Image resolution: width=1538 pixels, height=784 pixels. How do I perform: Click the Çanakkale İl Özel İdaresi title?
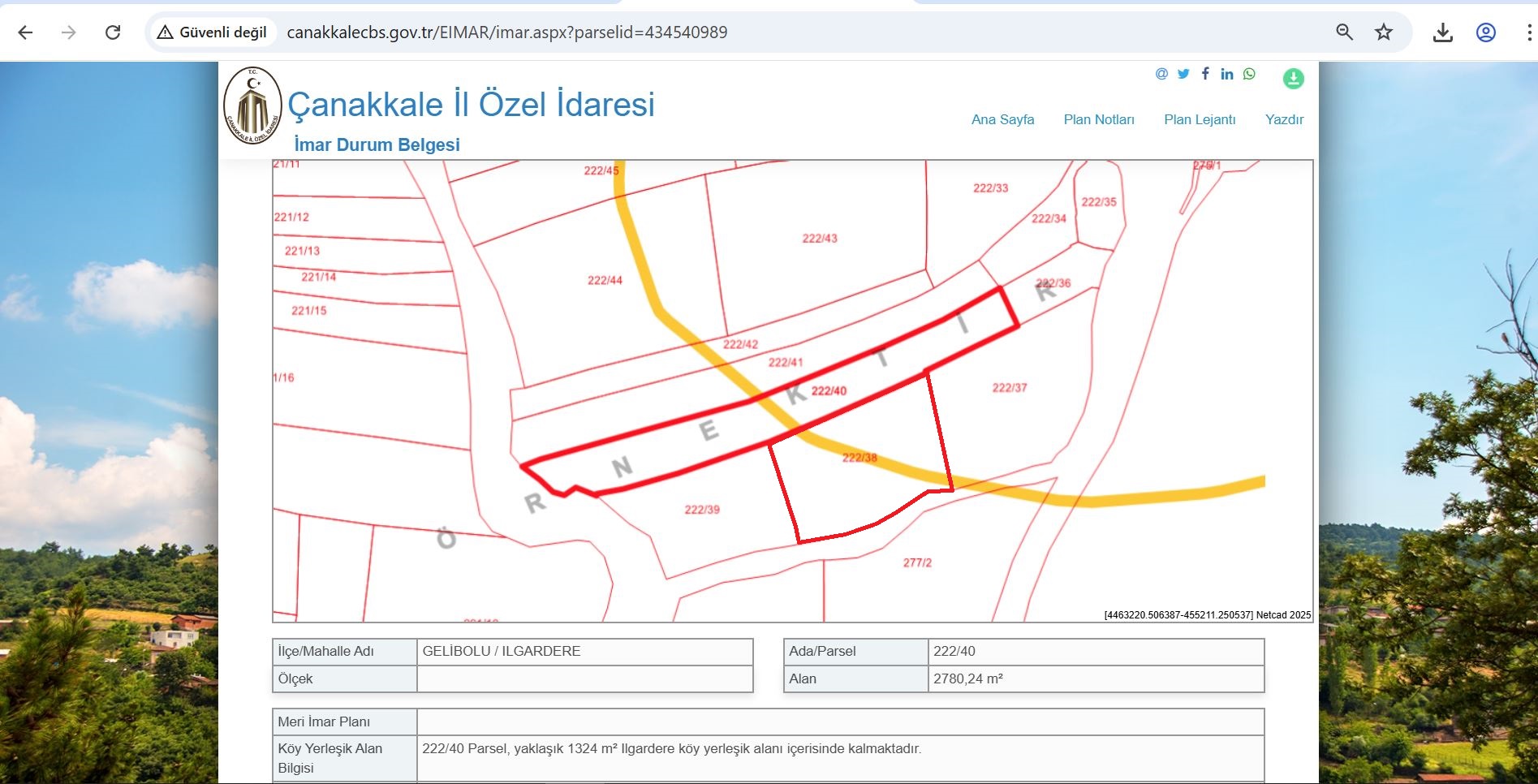[x=471, y=105]
